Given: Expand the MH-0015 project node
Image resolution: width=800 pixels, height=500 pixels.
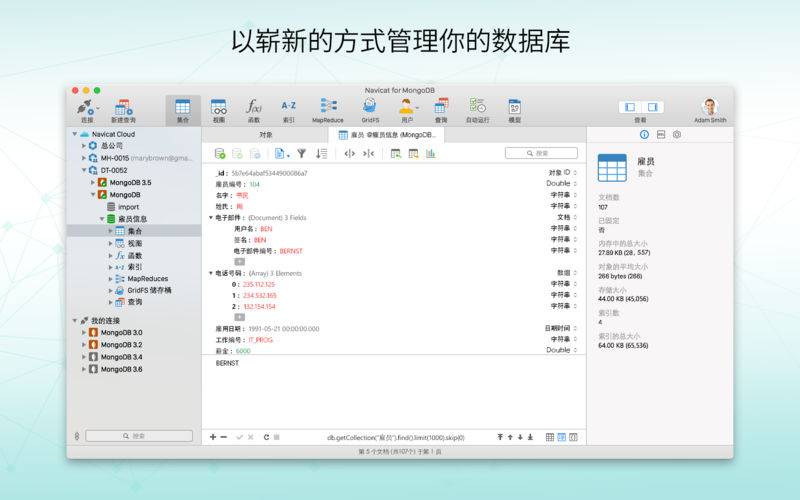Looking at the screenshot, I should pos(84,158).
